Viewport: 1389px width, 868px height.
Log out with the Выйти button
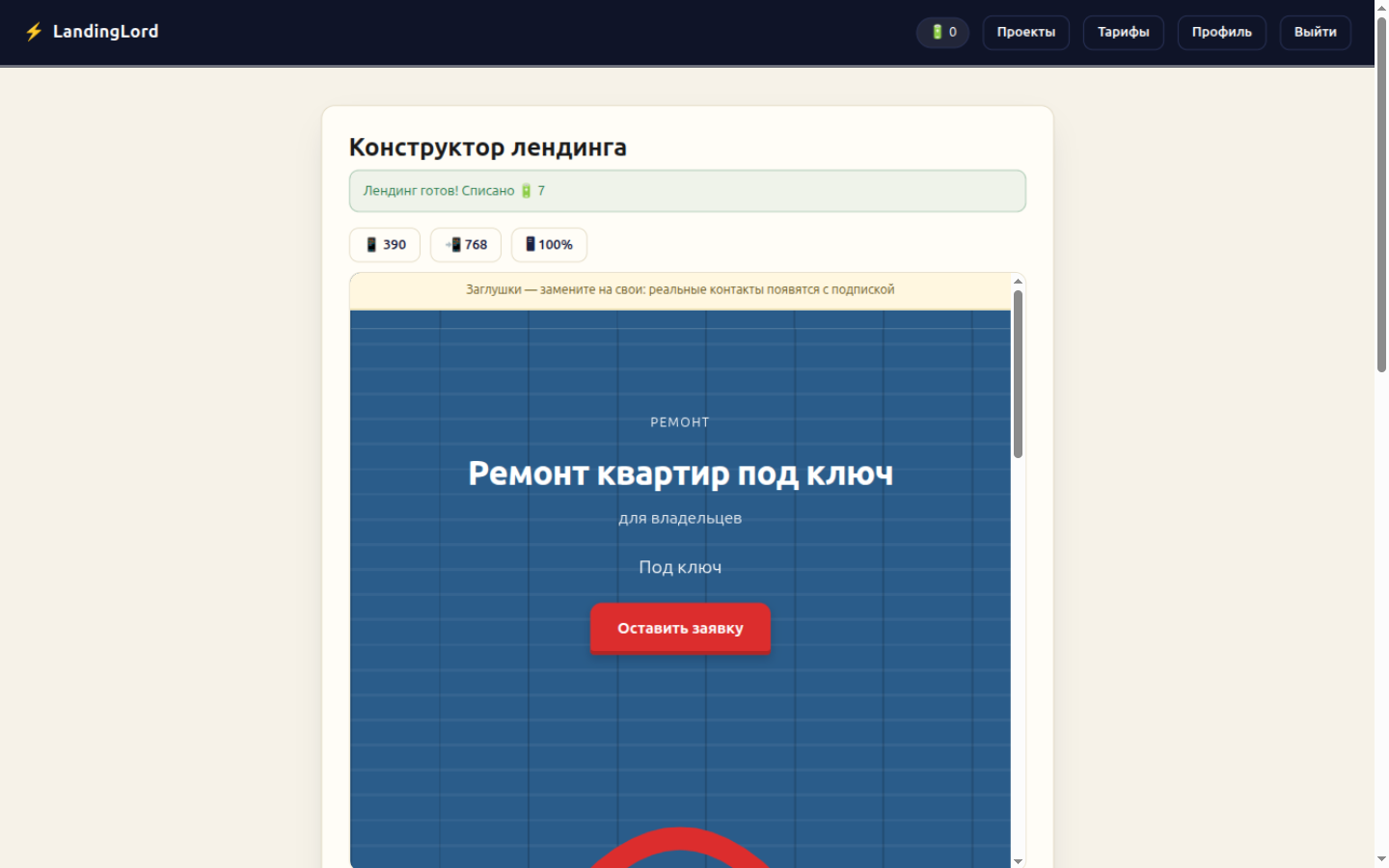pos(1315,32)
